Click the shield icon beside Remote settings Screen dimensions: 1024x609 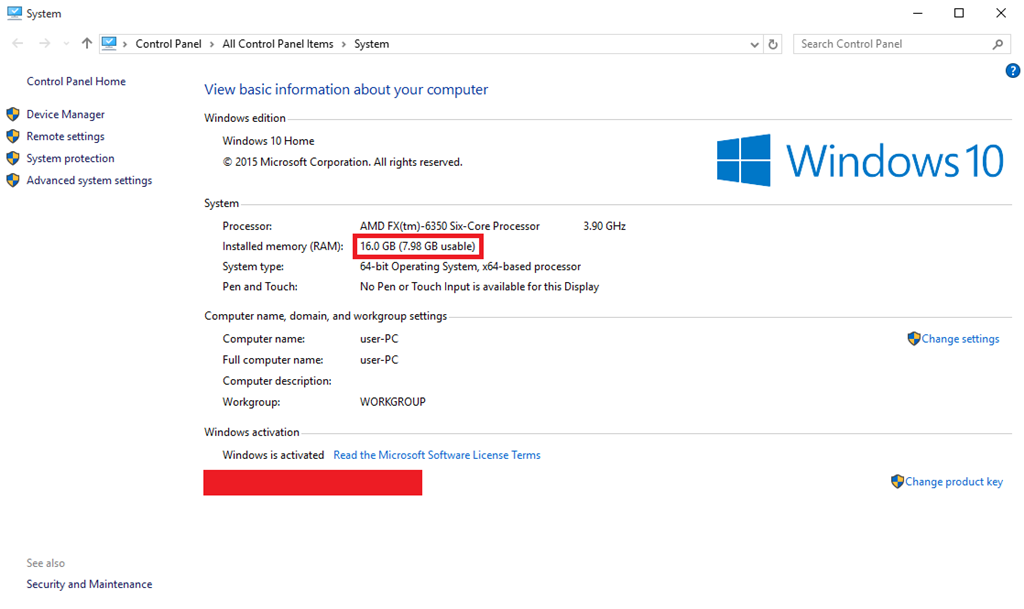[x=13, y=136]
